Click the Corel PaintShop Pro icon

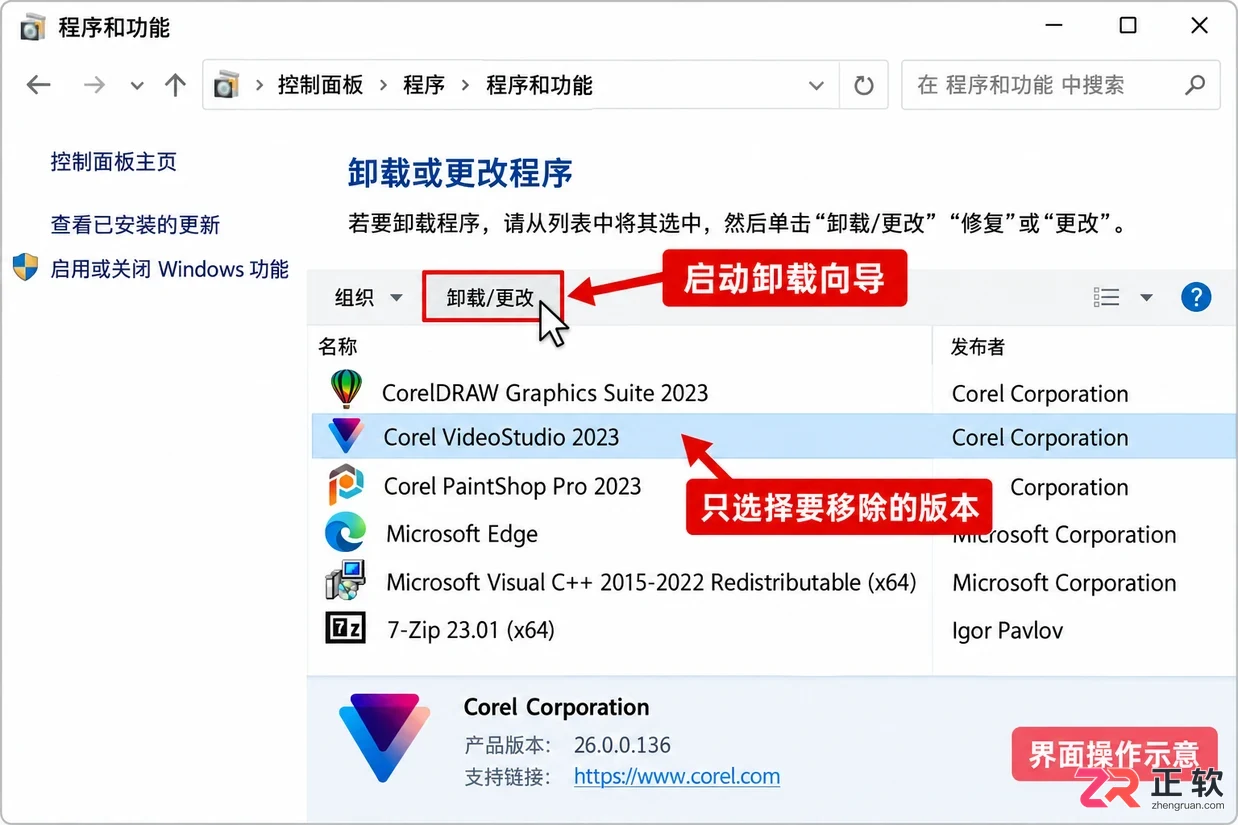tap(346, 485)
